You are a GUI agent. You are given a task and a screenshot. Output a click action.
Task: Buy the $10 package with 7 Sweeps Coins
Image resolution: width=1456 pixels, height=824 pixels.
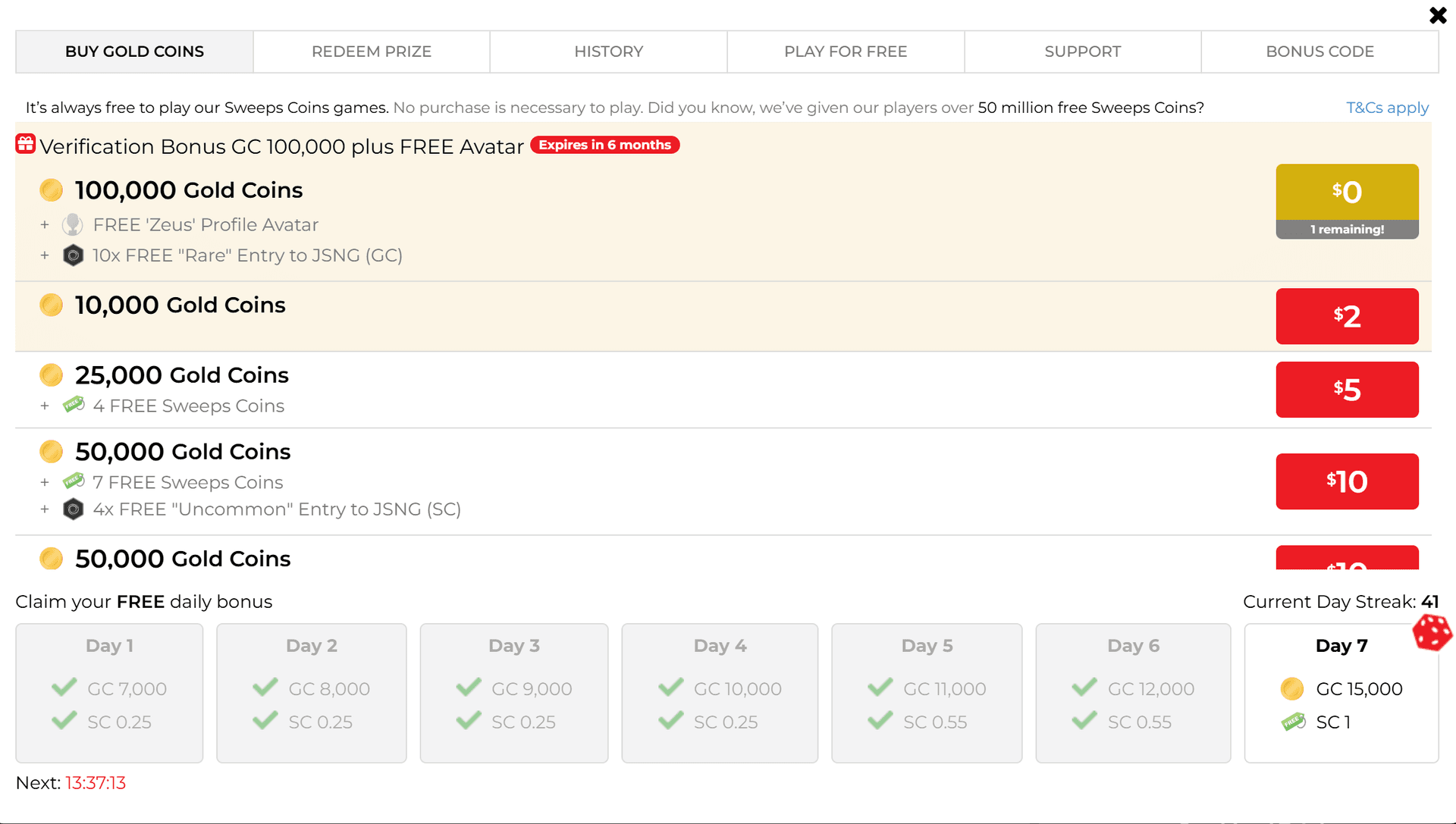coord(1347,481)
